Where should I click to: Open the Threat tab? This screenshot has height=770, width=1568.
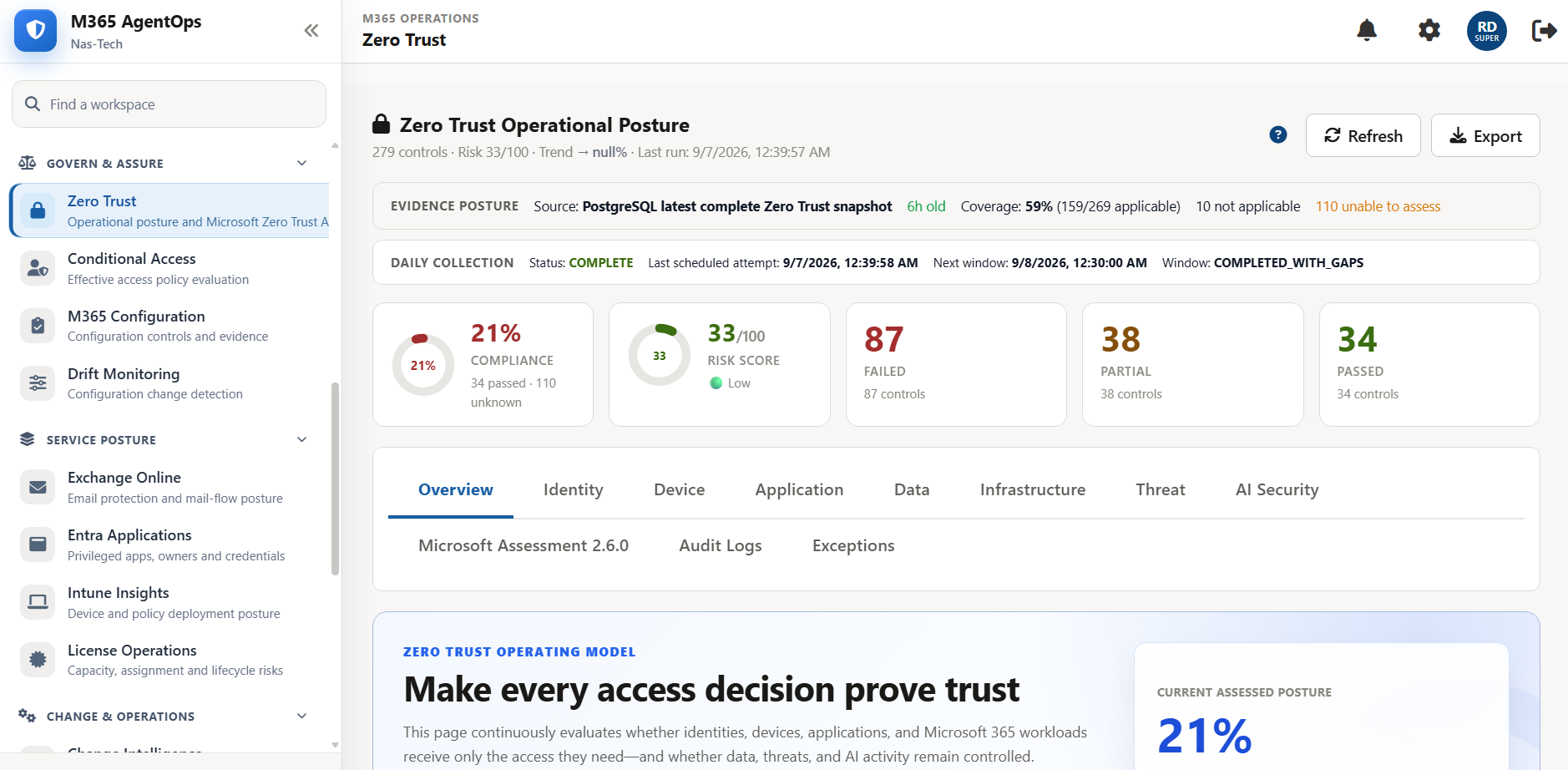(x=1160, y=489)
